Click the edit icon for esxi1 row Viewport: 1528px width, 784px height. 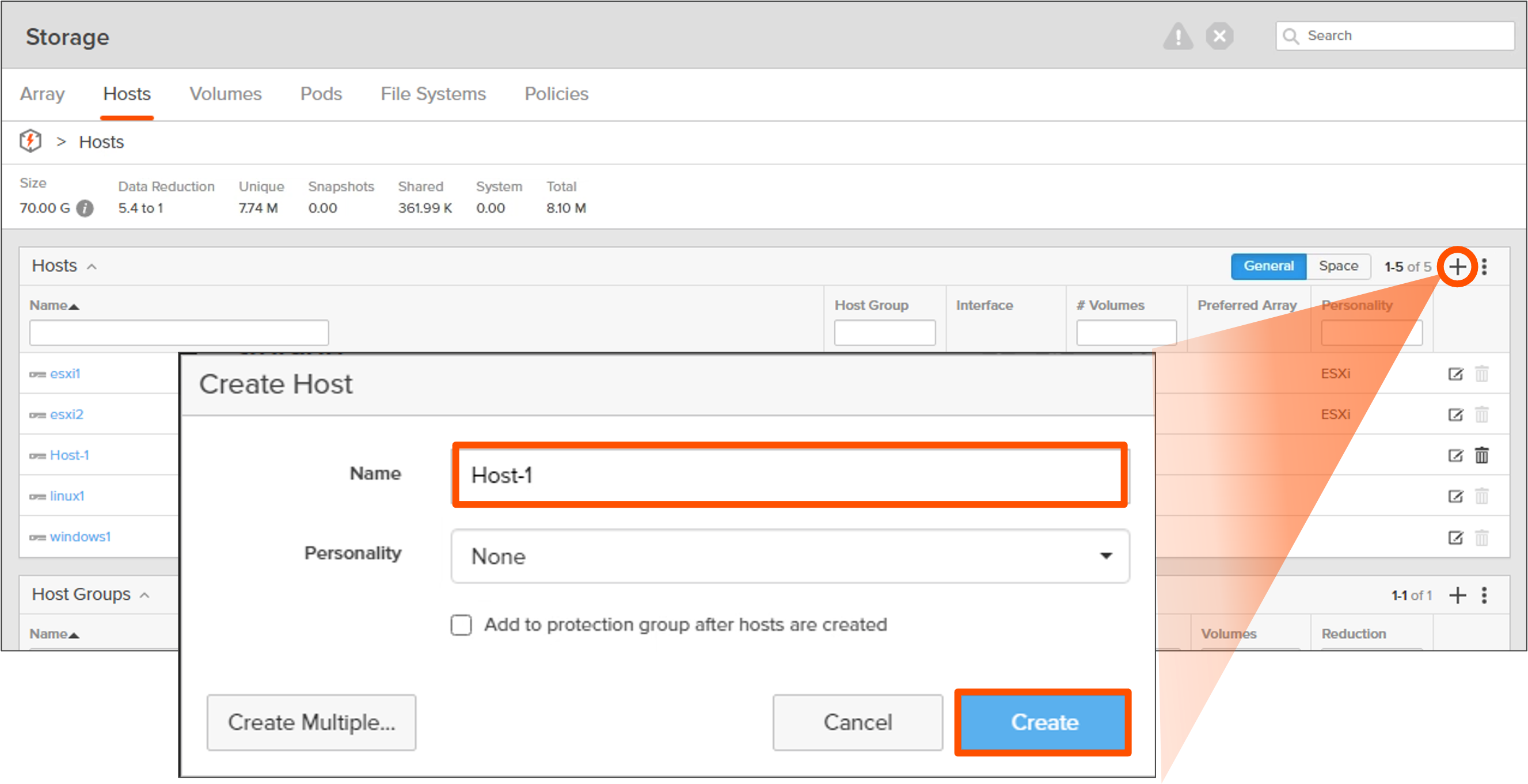coord(1455,374)
